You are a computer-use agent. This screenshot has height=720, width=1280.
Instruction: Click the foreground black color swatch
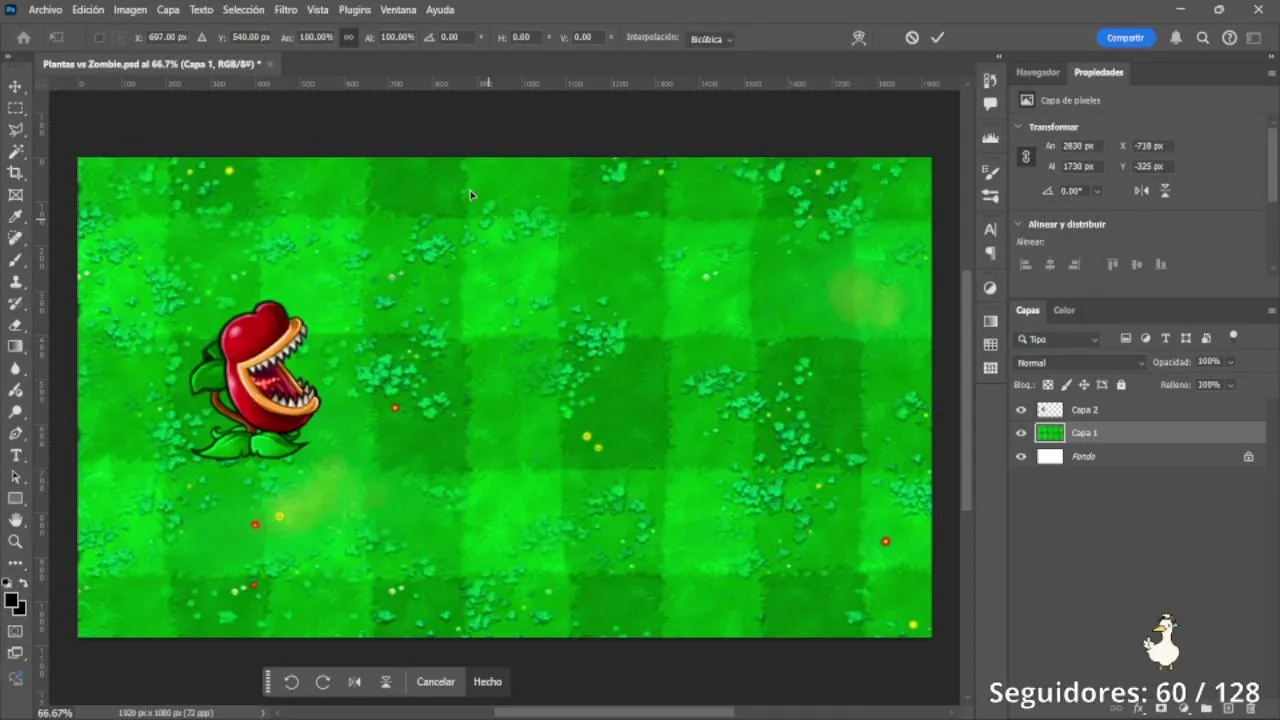pyautogui.click(x=11, y=600)
